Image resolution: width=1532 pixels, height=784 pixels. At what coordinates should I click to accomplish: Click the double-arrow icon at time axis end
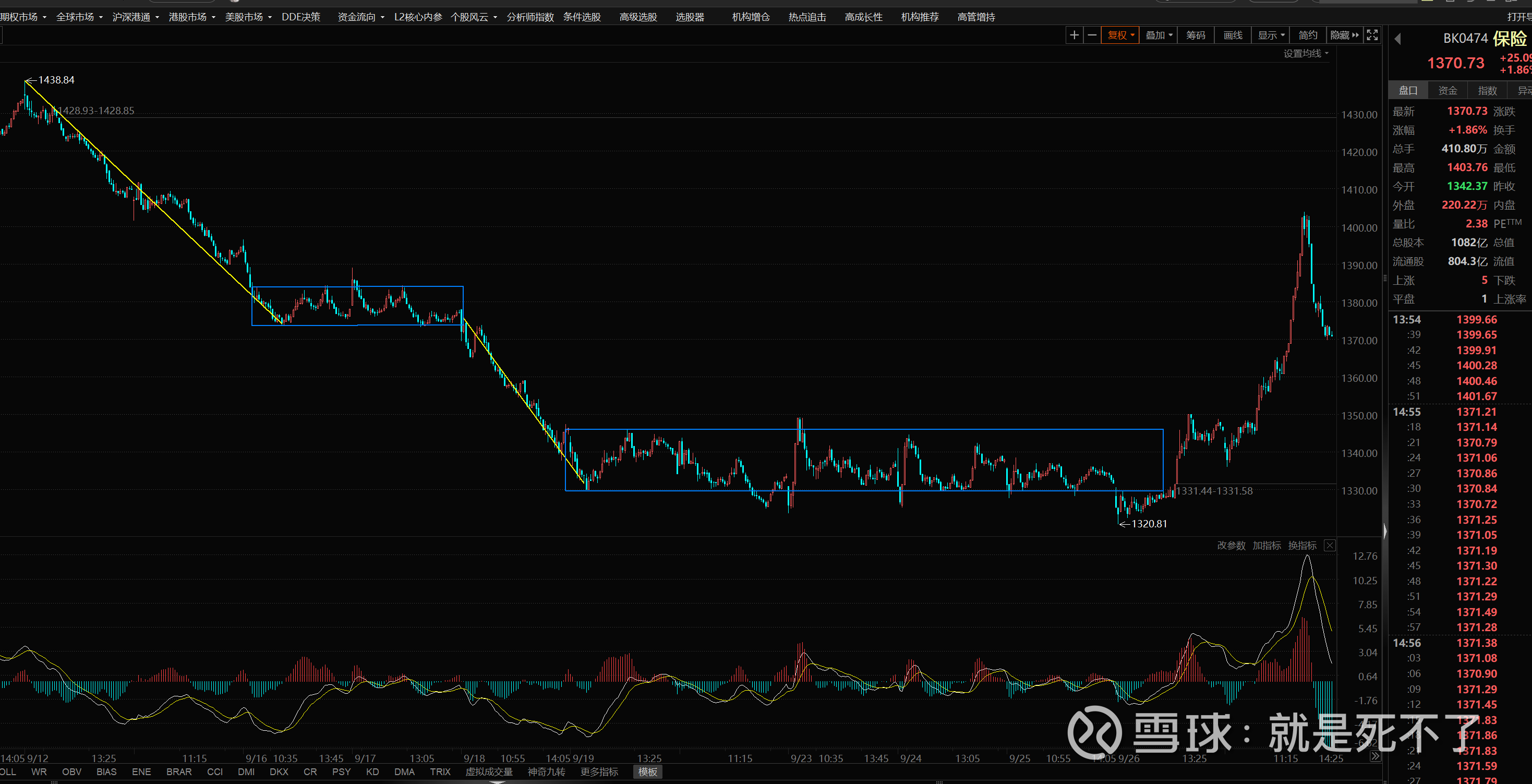coord(1375,756)
